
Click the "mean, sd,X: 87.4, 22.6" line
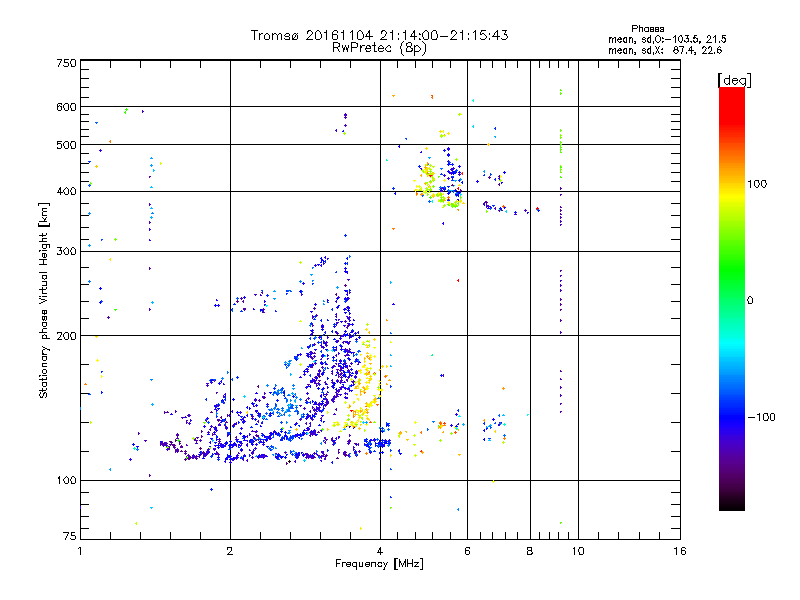pyautogui.click(x=665, y=50)
